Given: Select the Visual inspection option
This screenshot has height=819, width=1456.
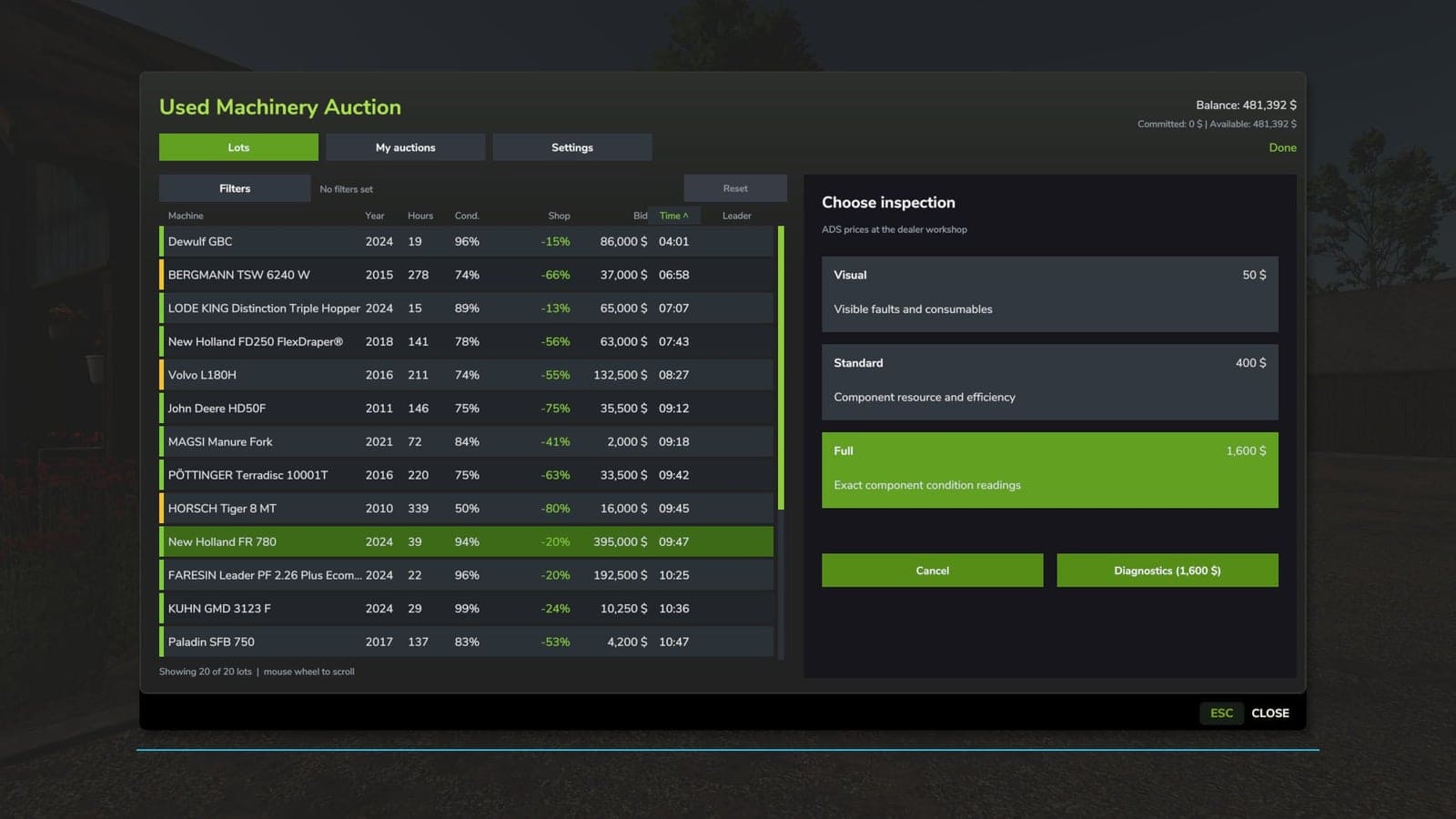Looking at the screenshot, I should pos(1049,294).
